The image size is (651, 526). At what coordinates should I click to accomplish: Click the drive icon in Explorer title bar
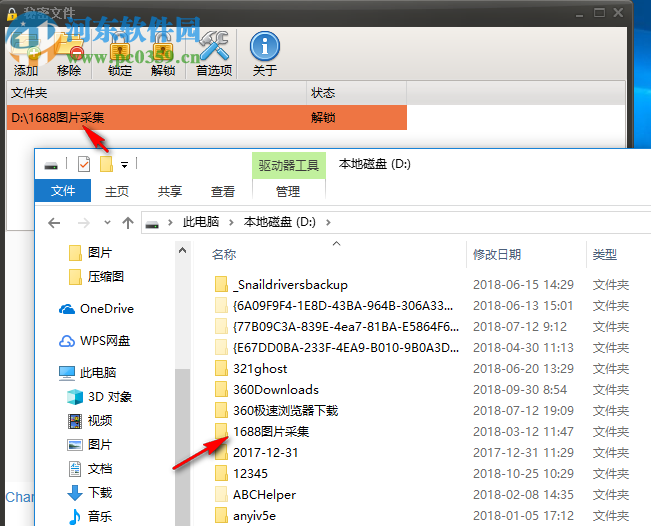(51, 166)
